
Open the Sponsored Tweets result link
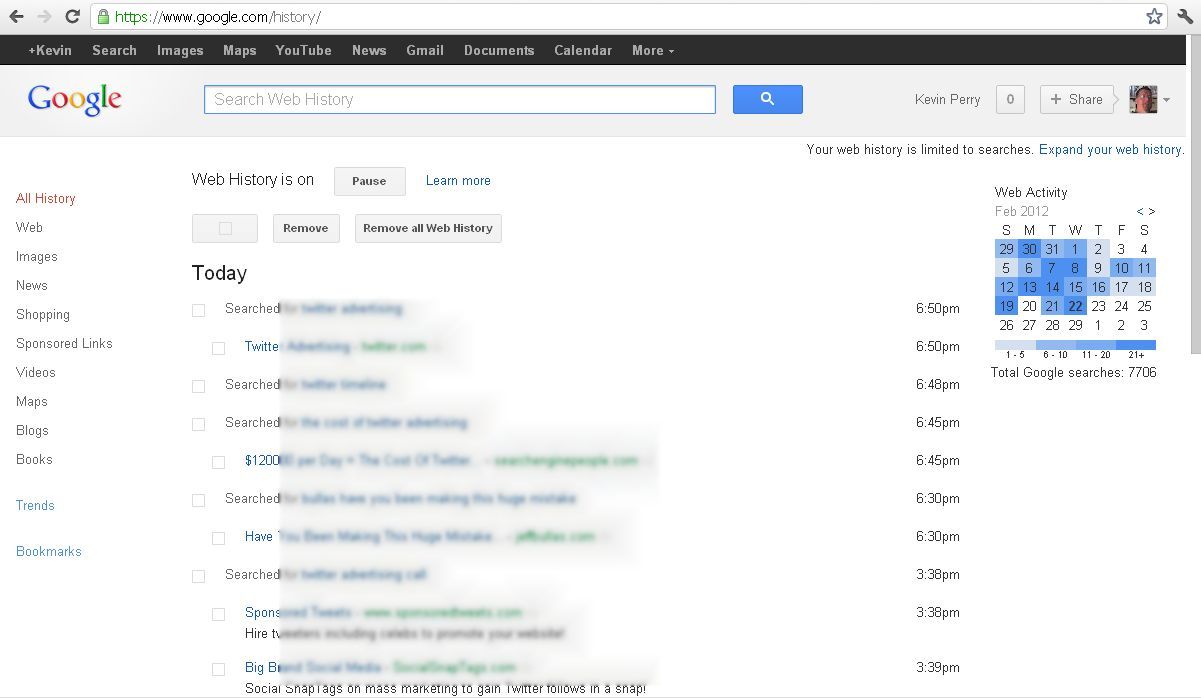coord(298,612)
